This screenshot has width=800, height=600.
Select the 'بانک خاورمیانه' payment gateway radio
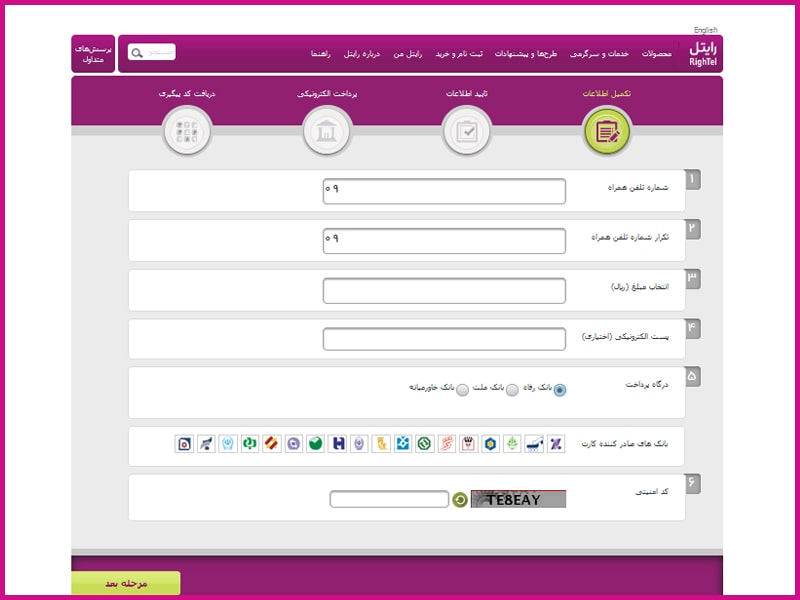tap(462, 390)
